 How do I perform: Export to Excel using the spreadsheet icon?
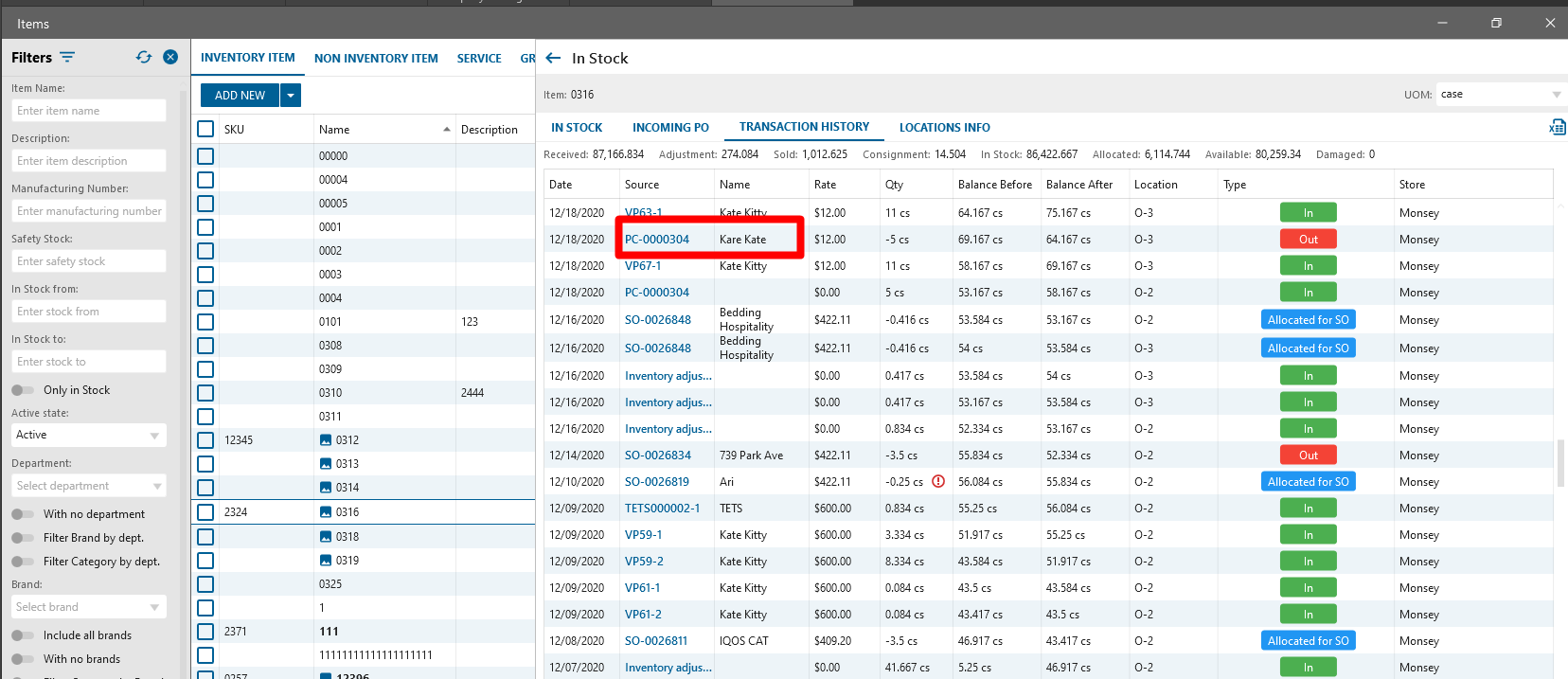tap(1557, 128)
